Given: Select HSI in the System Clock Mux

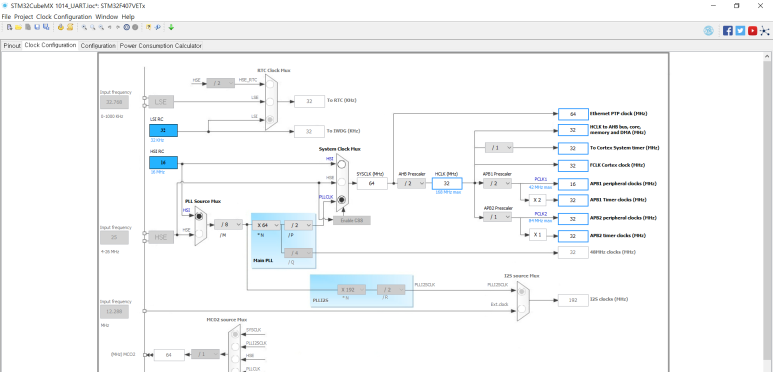Looking at the screenshot, I should coord(341,165).
